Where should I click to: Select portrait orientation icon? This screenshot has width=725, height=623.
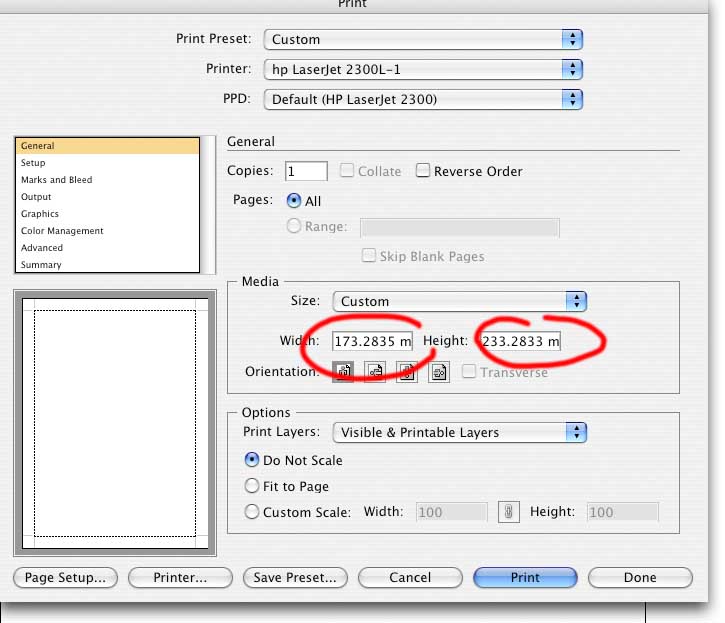click(343, 371)
